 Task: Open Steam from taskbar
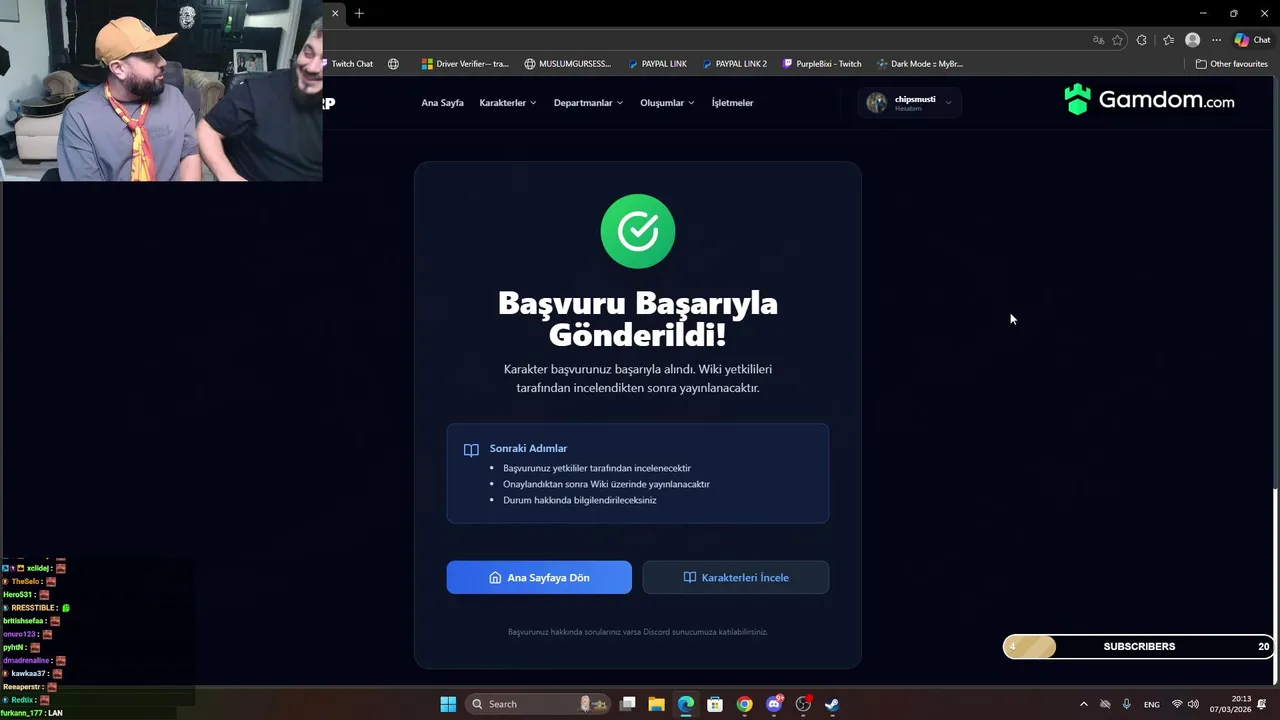point(832,704)
